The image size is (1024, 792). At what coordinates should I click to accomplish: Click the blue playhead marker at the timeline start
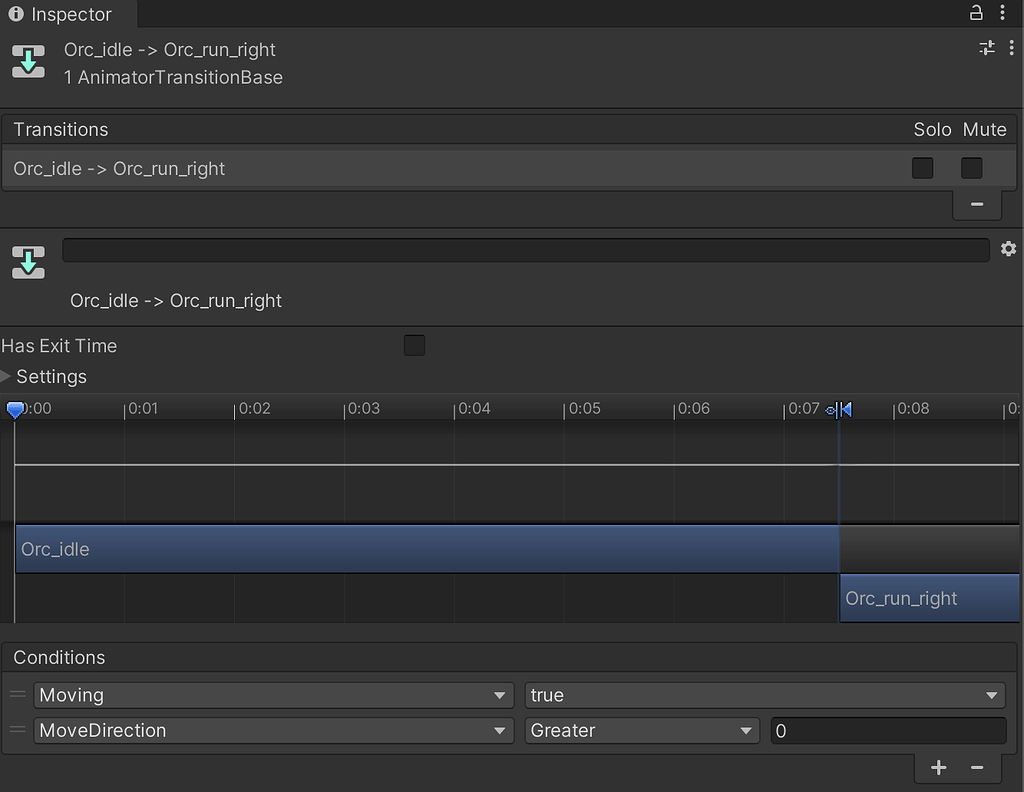(15, 409)
